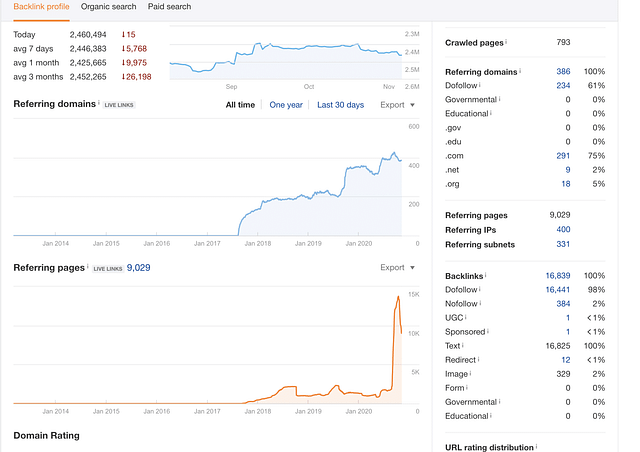The image size is (640, 452).
Task: Click info icon beside Dofollow under Backlinks
Action: (x=480, y=289)
